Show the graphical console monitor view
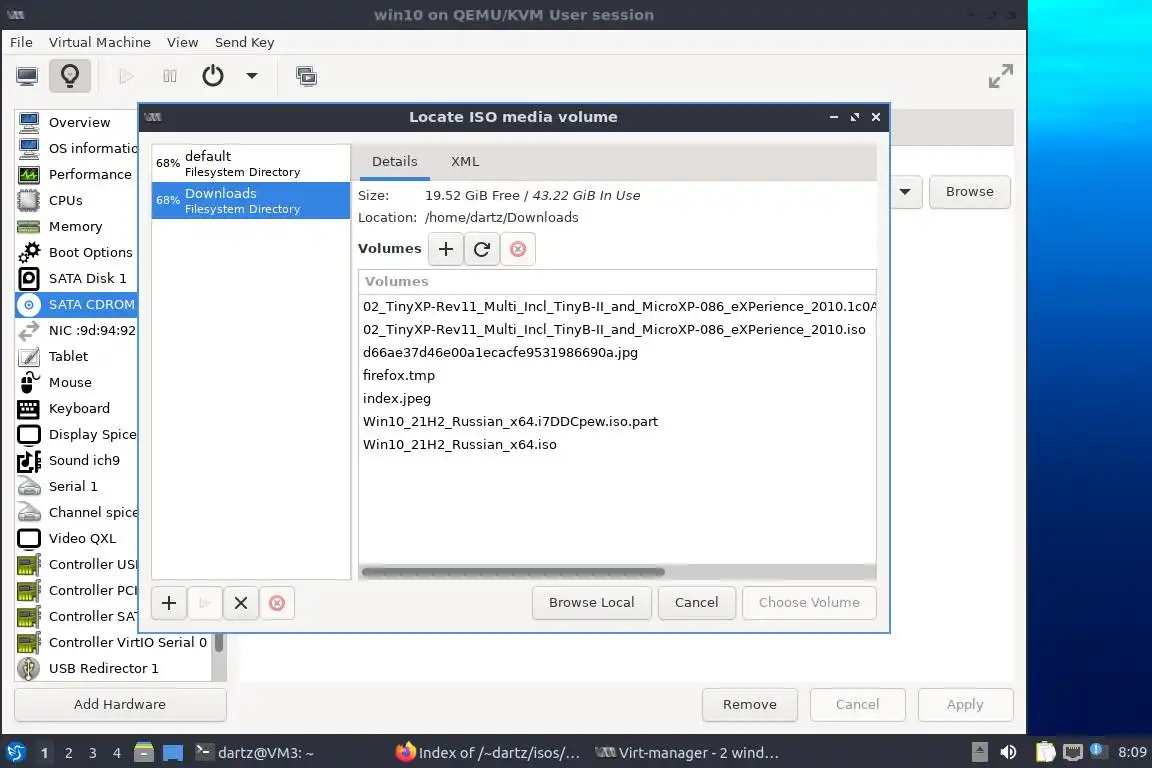The image size is (1152, 768). point(27,76)
